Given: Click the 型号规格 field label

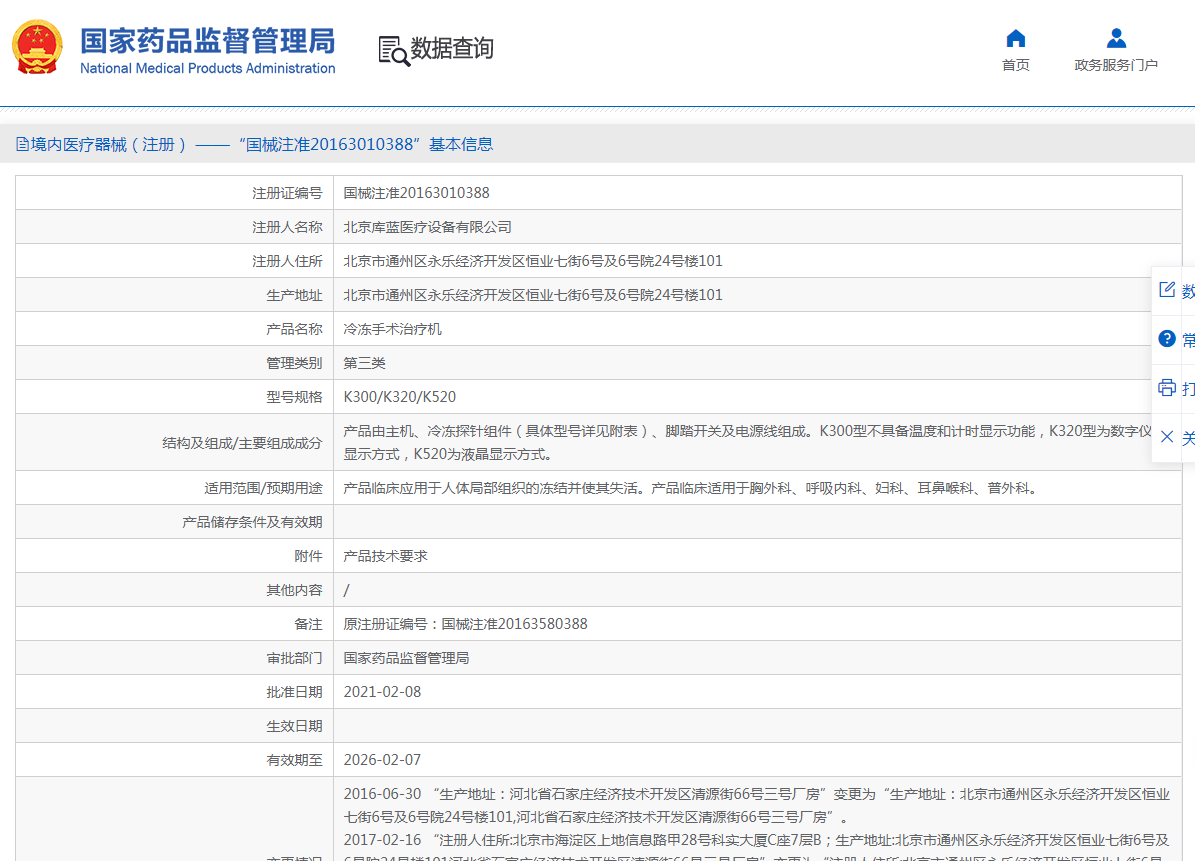Looking at the screenshot, I should click(x=294, y=397).
